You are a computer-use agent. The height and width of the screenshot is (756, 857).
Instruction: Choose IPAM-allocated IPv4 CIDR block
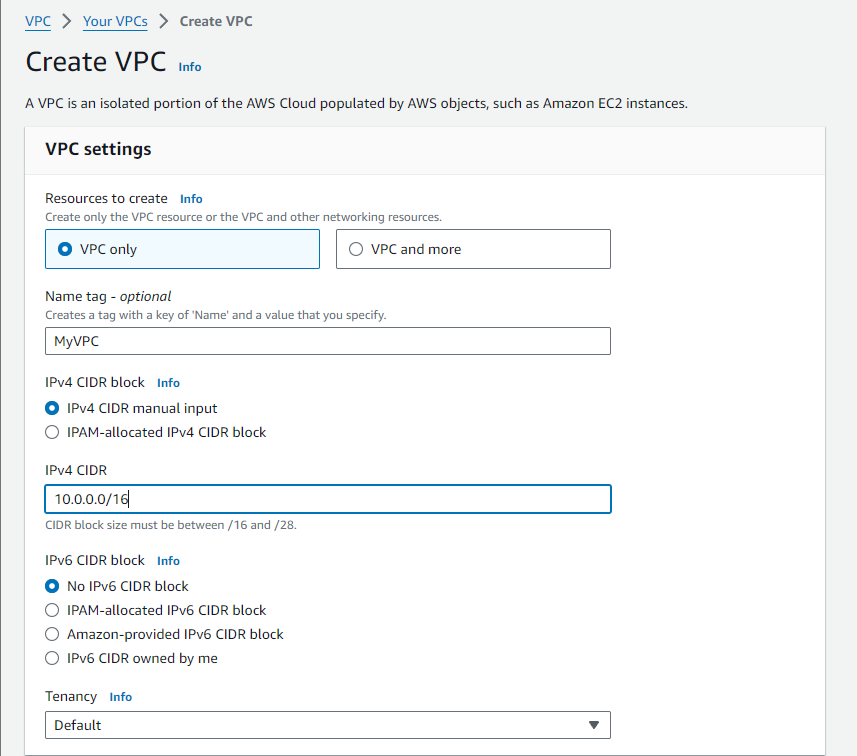[x=51, y=432]
